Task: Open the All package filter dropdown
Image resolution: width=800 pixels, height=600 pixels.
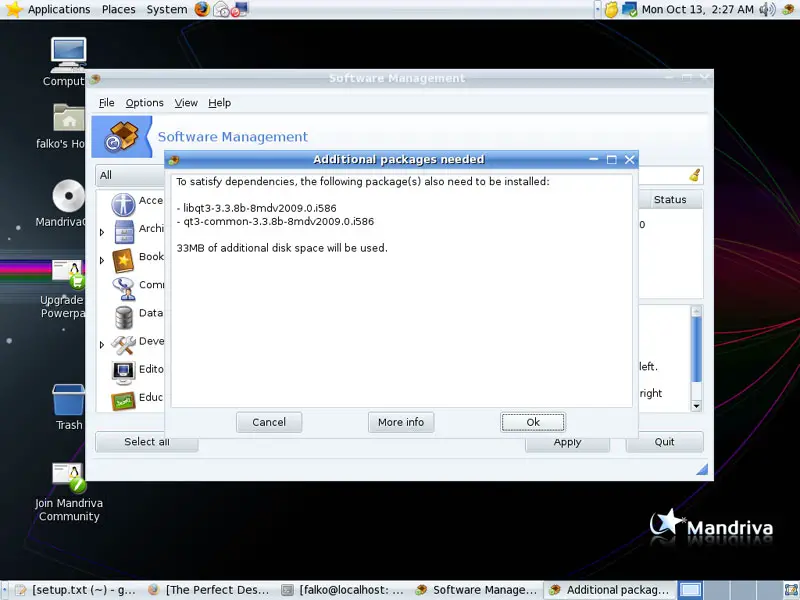Action: 130,175
